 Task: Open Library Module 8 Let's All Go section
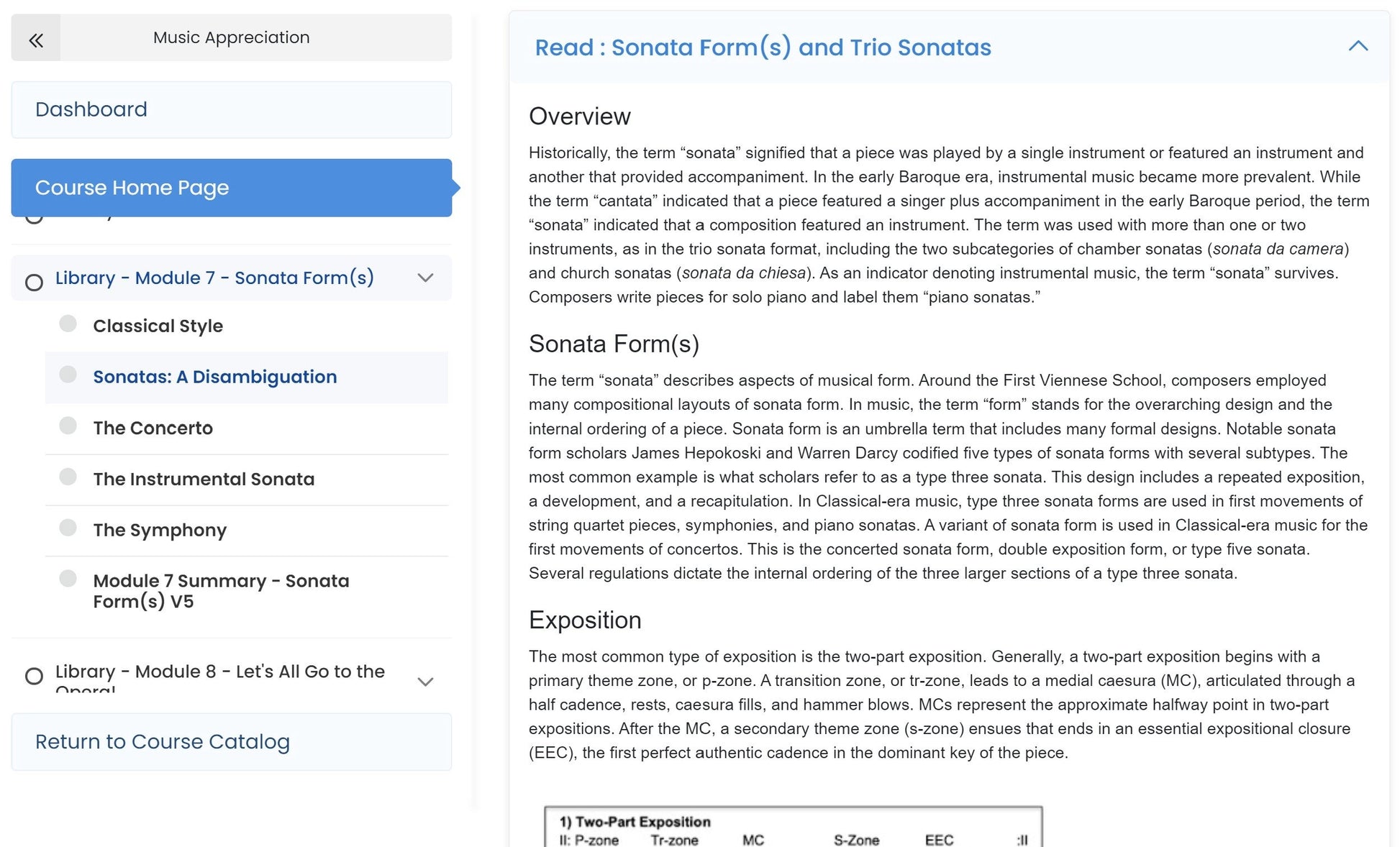[220, 672]
